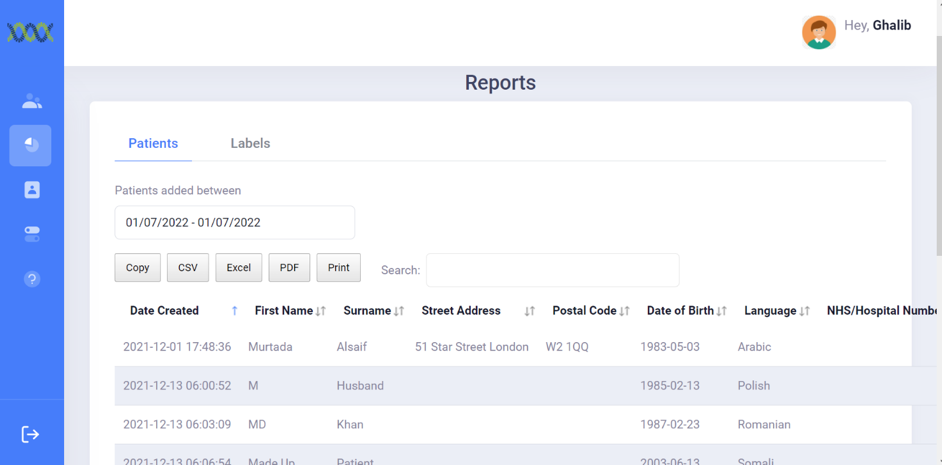Click the user avatar picture
The image size is (942, 465).
click(818, 32)
